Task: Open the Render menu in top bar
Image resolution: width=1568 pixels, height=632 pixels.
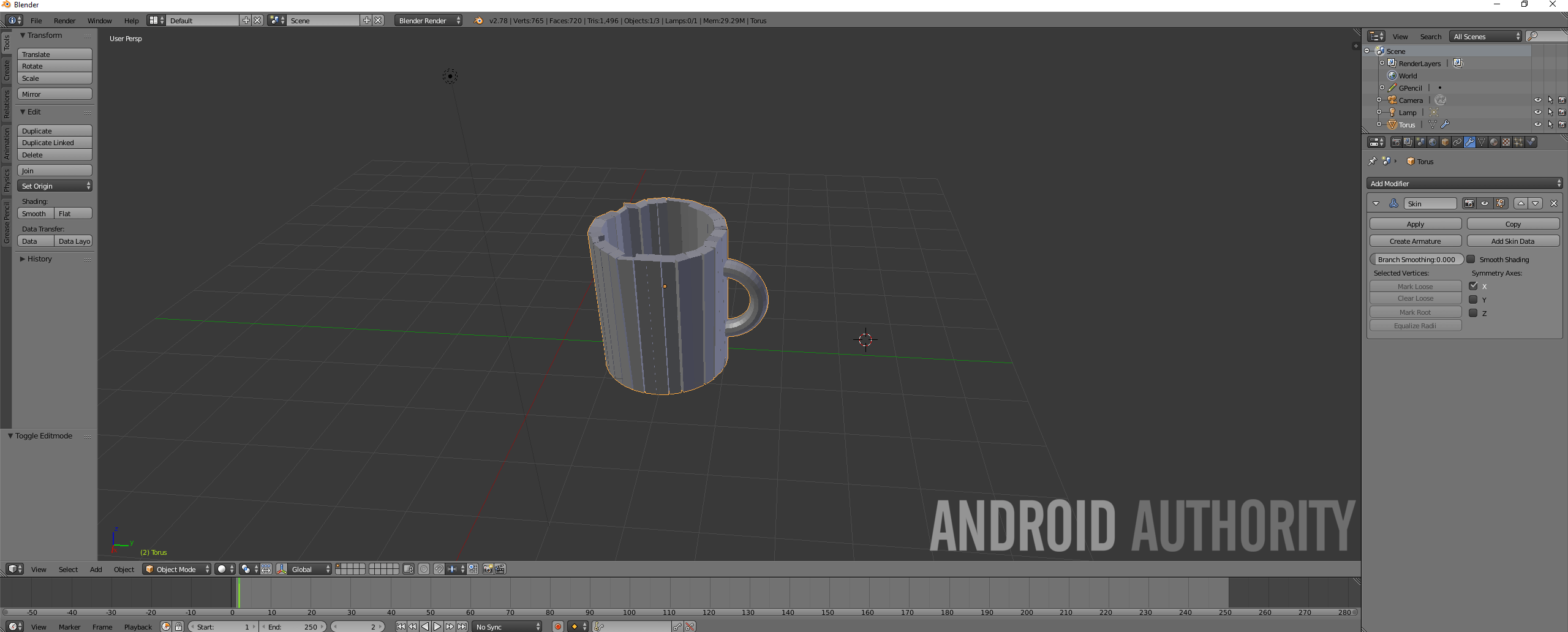Action: [64, 21]
